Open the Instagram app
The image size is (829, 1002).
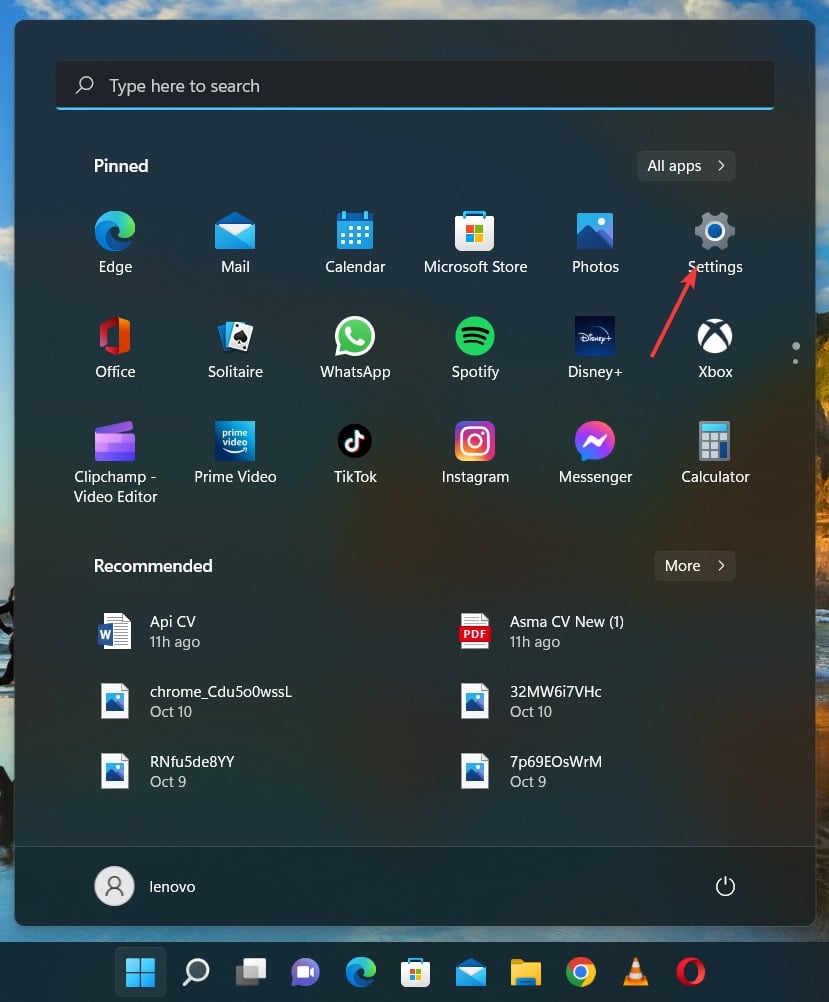(475, 452)
